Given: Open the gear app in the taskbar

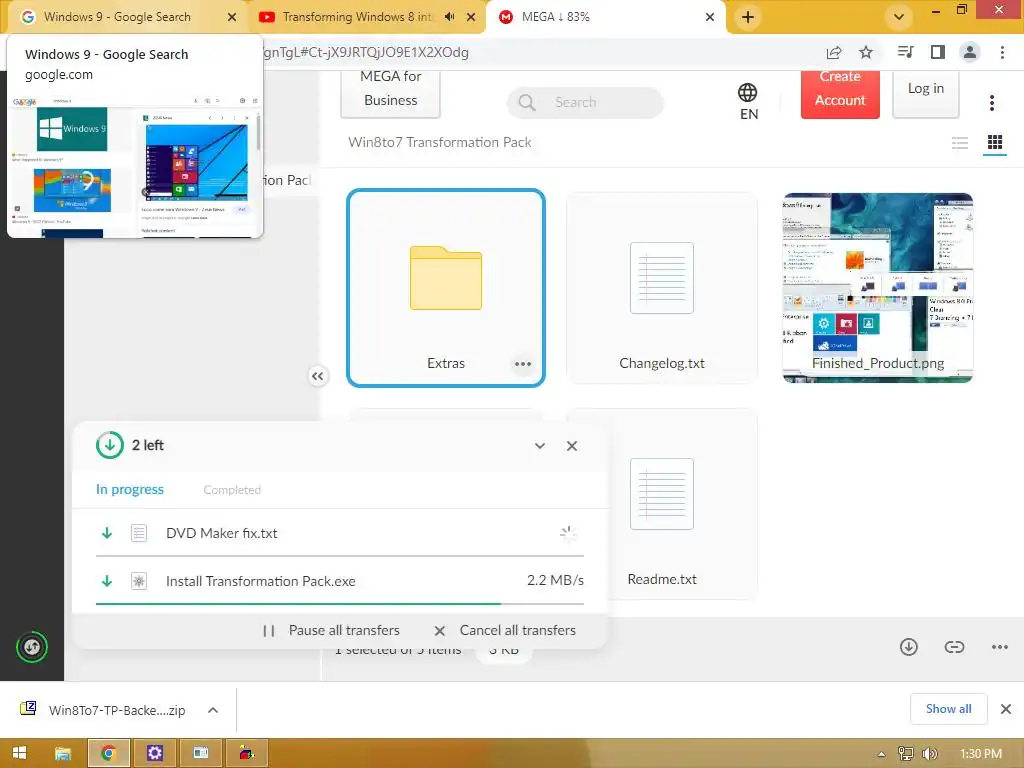Looking at the screenshot, I should (154, 753).
